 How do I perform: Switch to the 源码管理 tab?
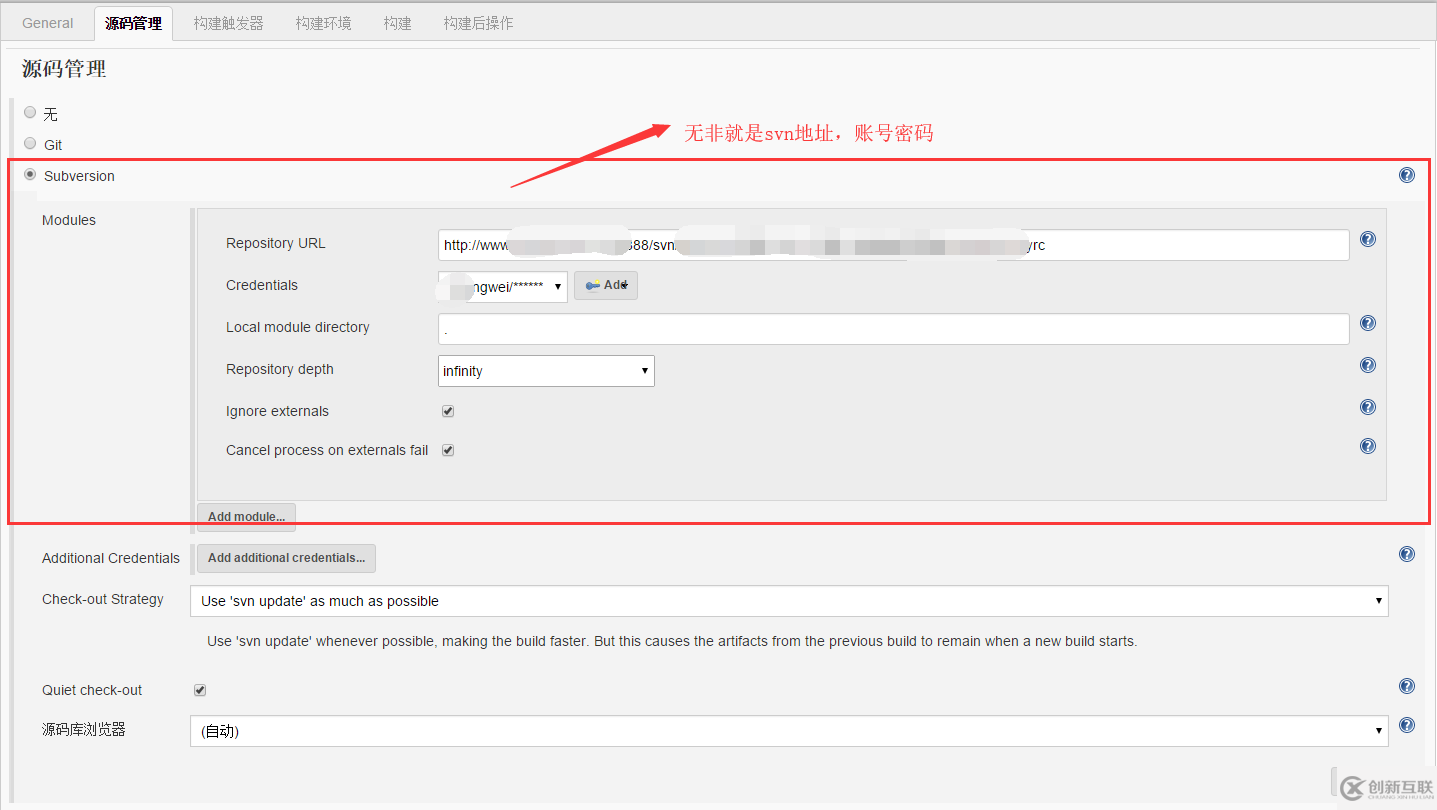pyautogui.click(x=133, y=23)
